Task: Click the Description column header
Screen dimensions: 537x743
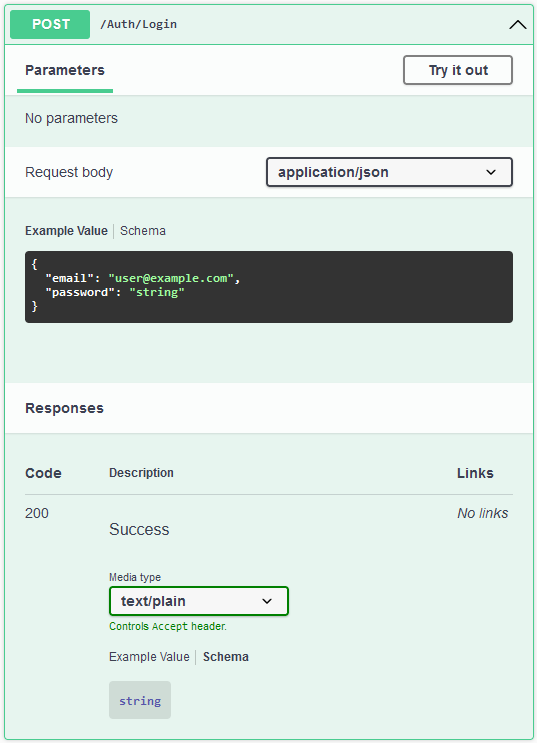Action: (141, 473)
